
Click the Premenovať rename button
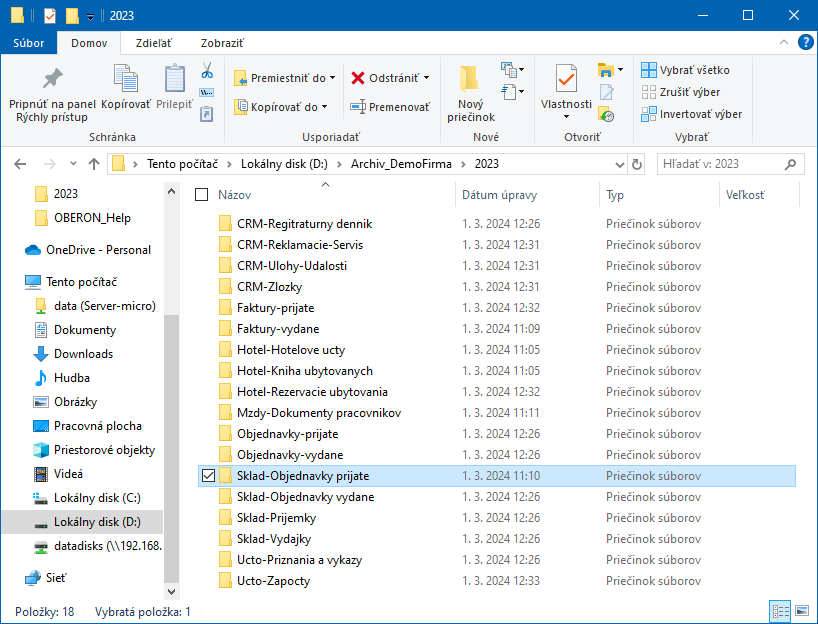(x=390, y=107)
